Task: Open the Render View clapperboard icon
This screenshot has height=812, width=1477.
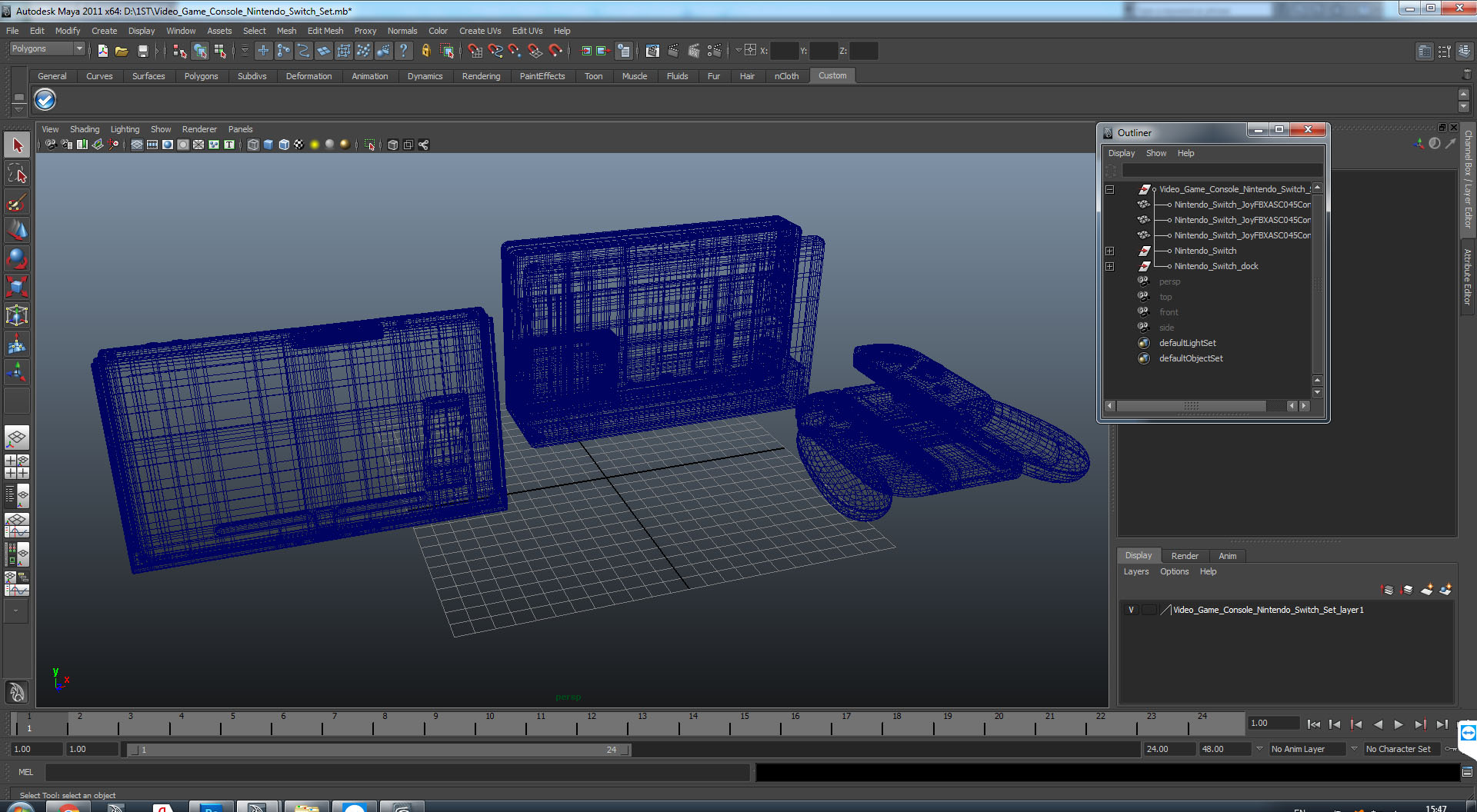Action: [652, 51]
